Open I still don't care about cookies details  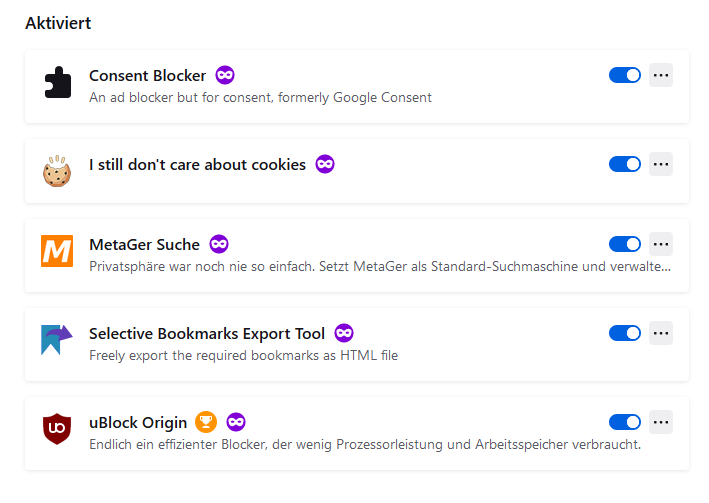[x=197, y=164]
